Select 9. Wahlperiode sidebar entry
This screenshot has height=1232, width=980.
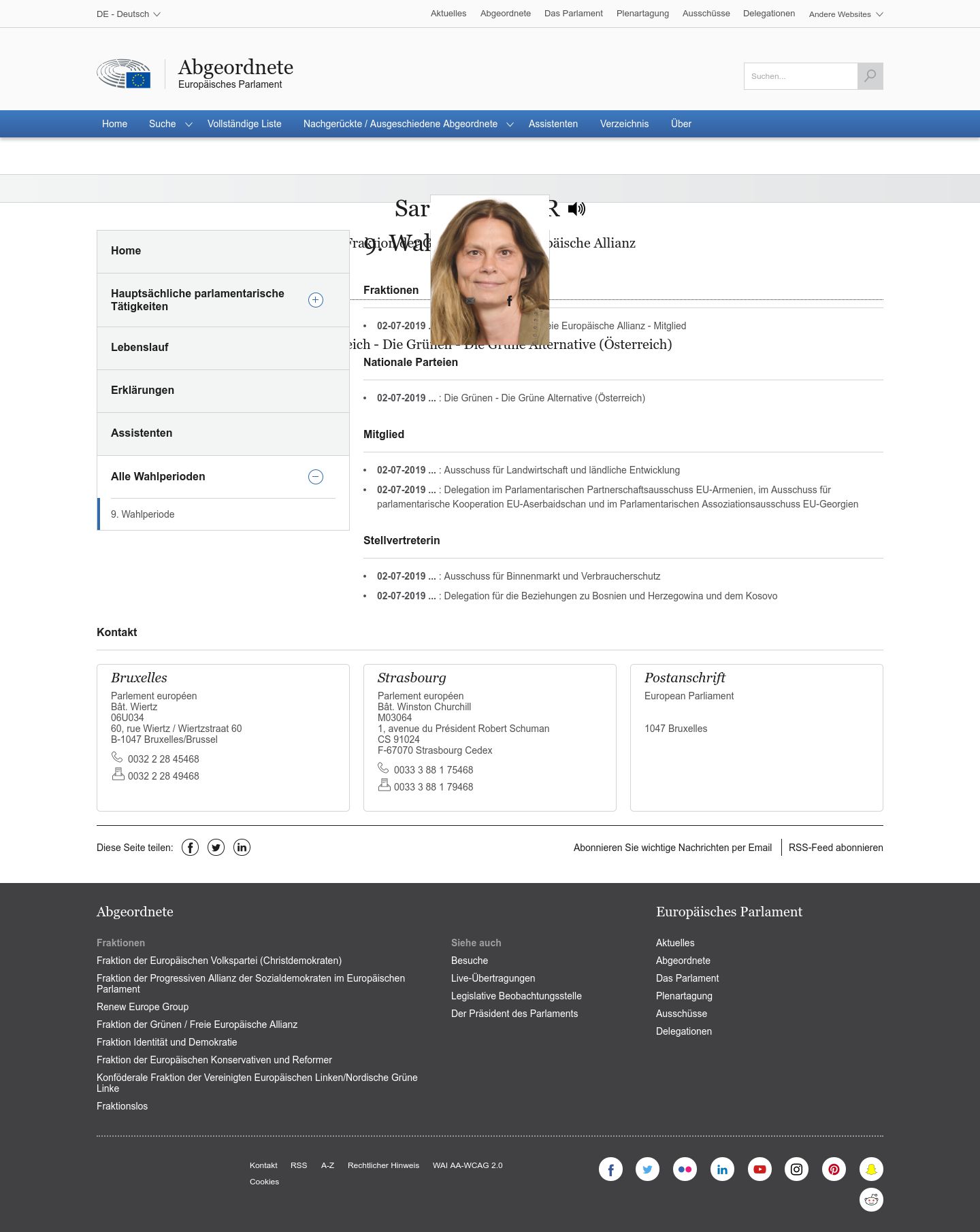point(223,514)
